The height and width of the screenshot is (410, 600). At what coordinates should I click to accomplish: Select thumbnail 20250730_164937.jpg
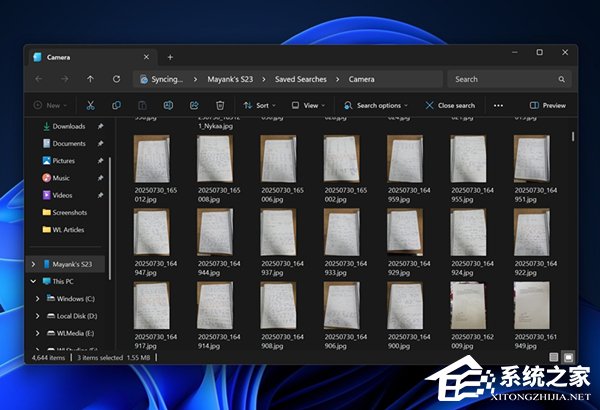279,232
